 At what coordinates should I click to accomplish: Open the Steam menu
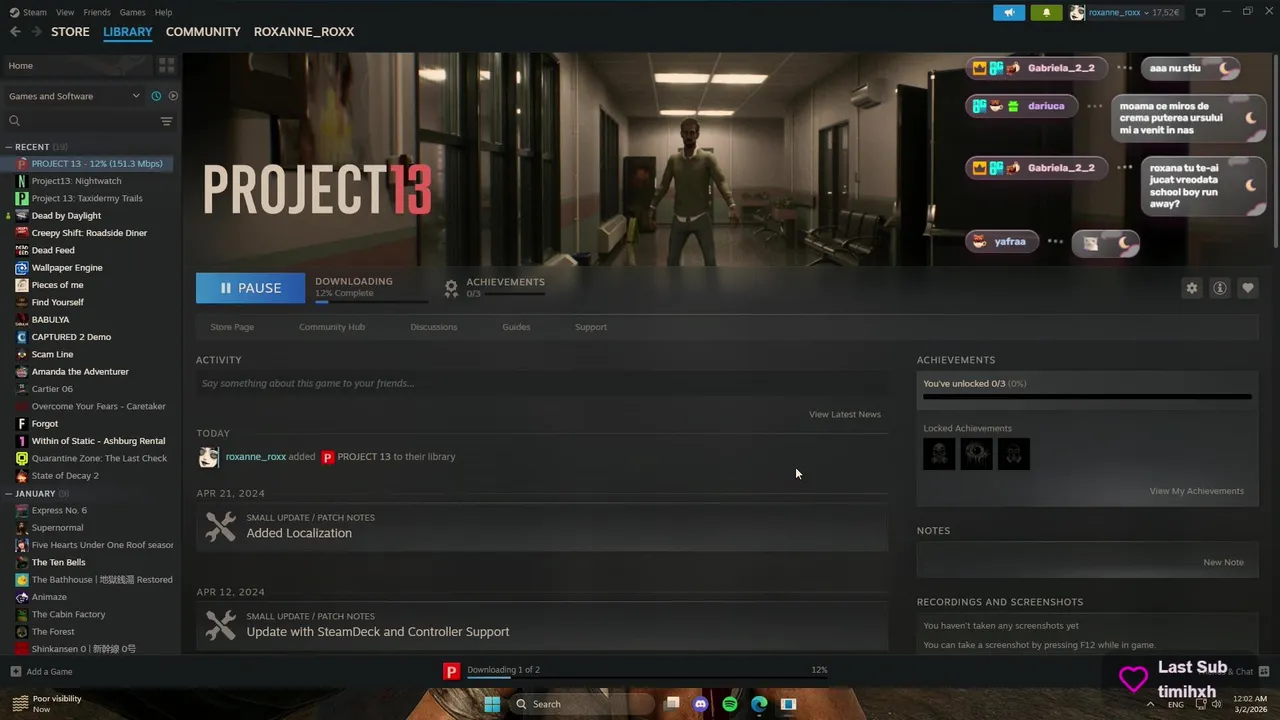(x=29, y=12)
